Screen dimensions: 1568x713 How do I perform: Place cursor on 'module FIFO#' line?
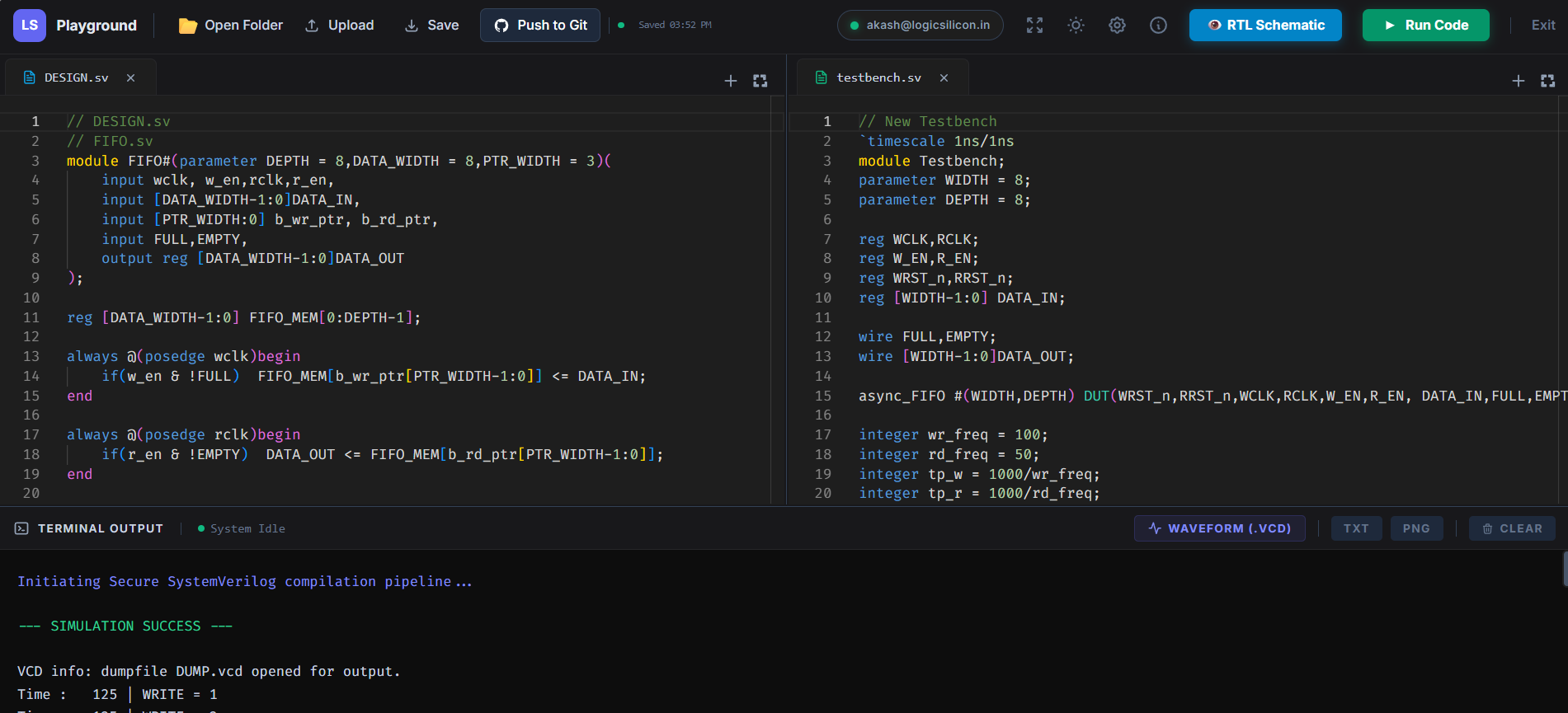[x=339, y=161]
